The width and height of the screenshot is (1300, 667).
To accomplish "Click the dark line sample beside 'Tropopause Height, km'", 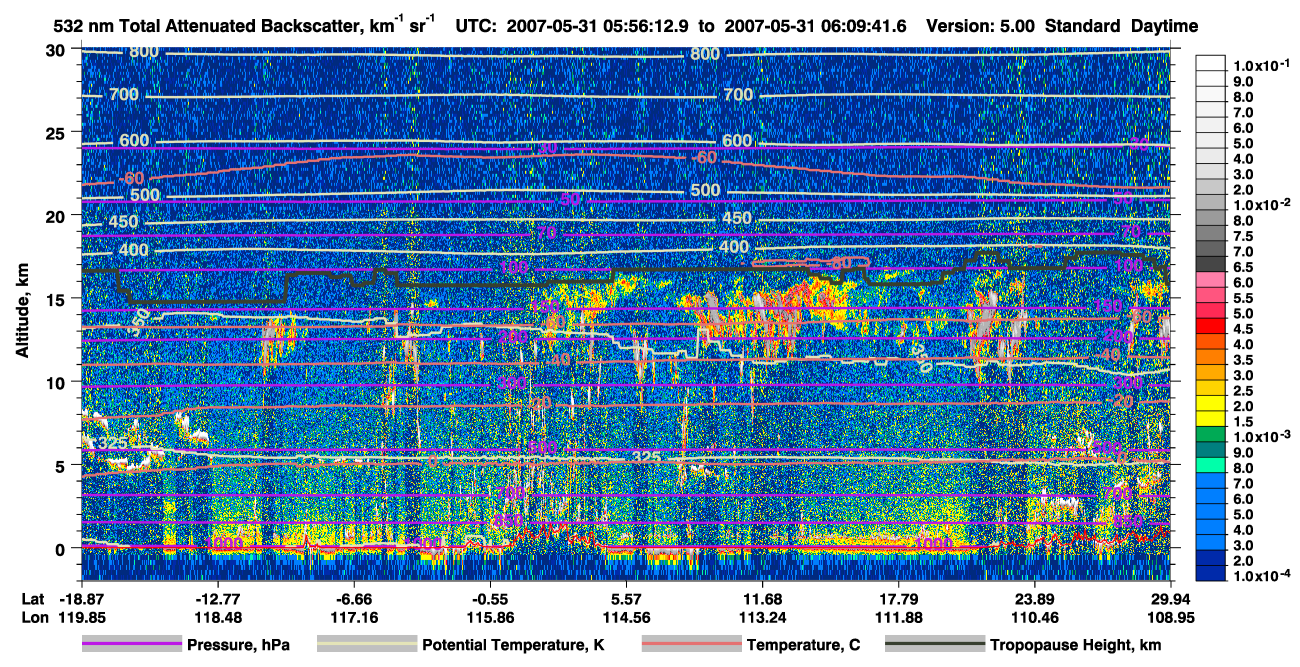I will pos(934,645).
